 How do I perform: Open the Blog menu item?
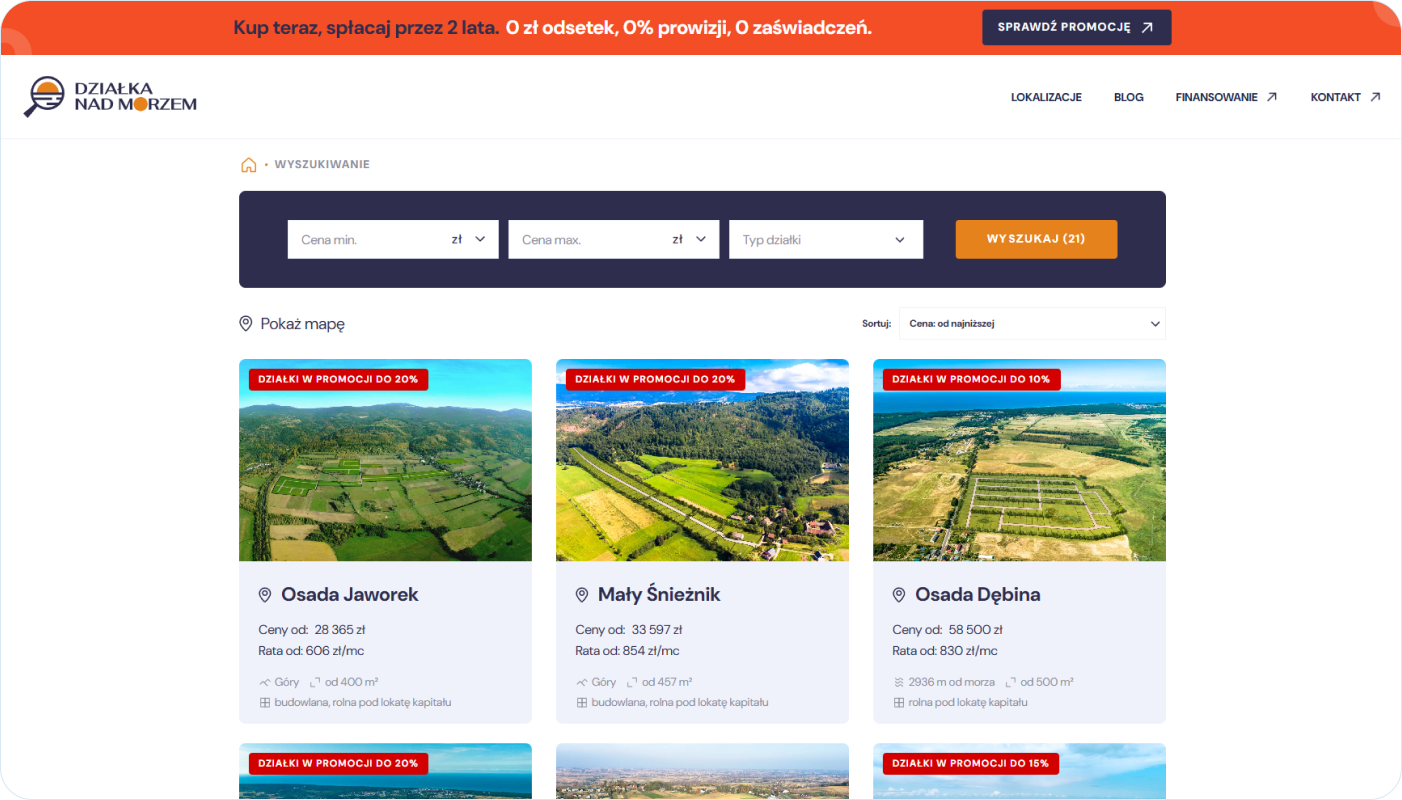[1128, 97]
